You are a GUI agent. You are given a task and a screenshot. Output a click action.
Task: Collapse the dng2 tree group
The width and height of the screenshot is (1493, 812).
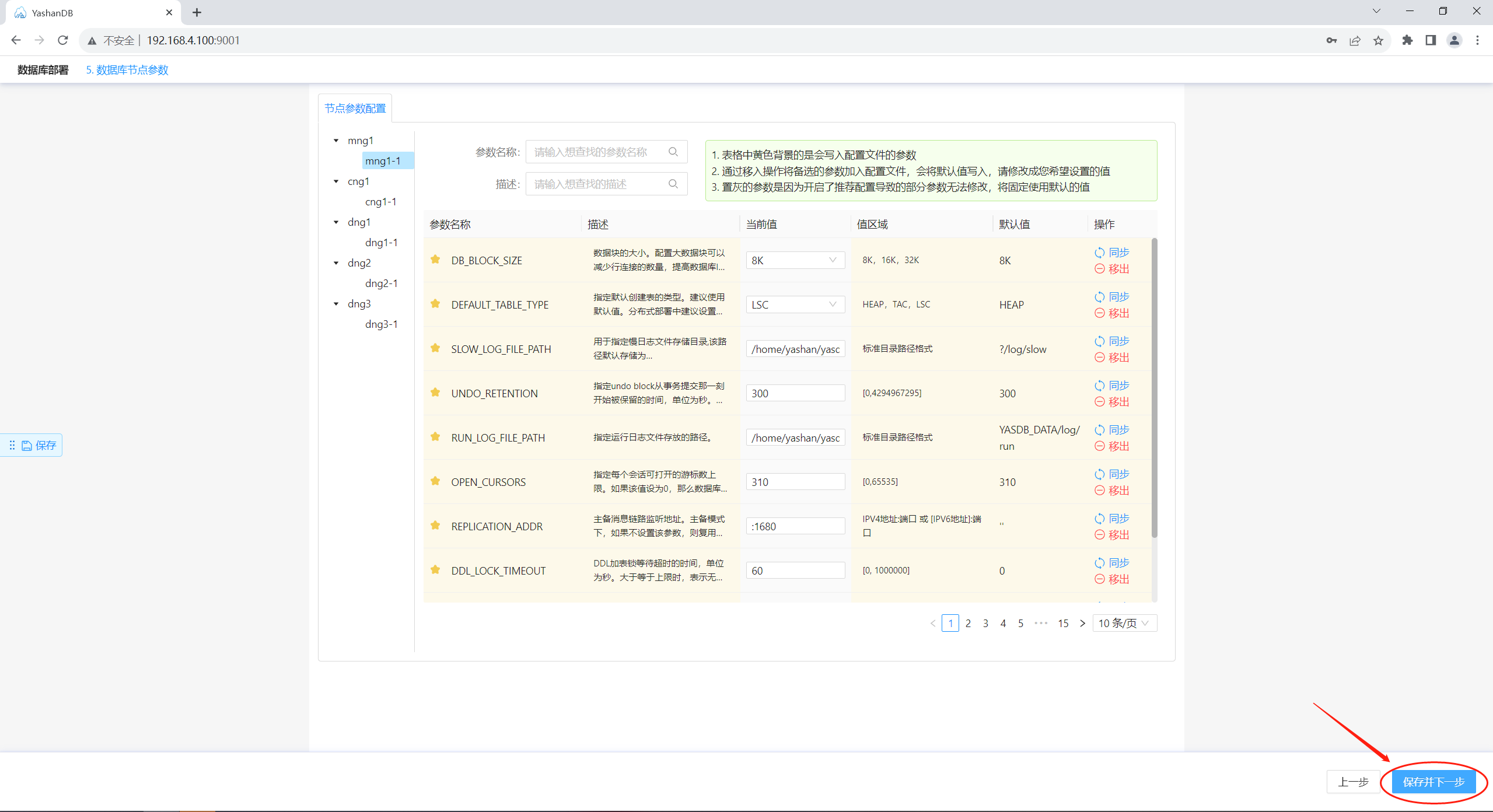[336, 263]
